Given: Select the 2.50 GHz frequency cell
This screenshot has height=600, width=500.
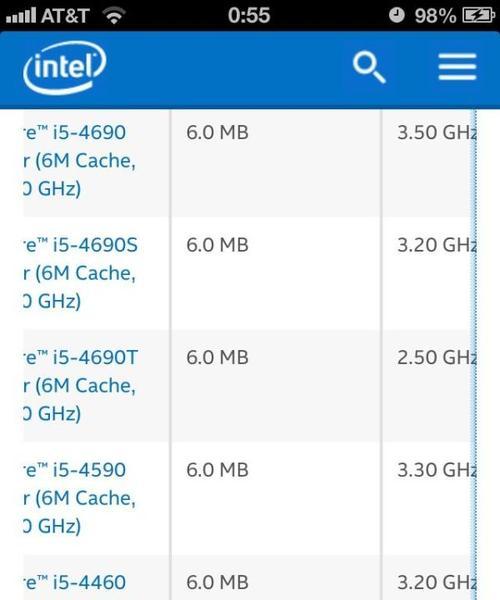Looking at the screenshot, I should [436, 357].
